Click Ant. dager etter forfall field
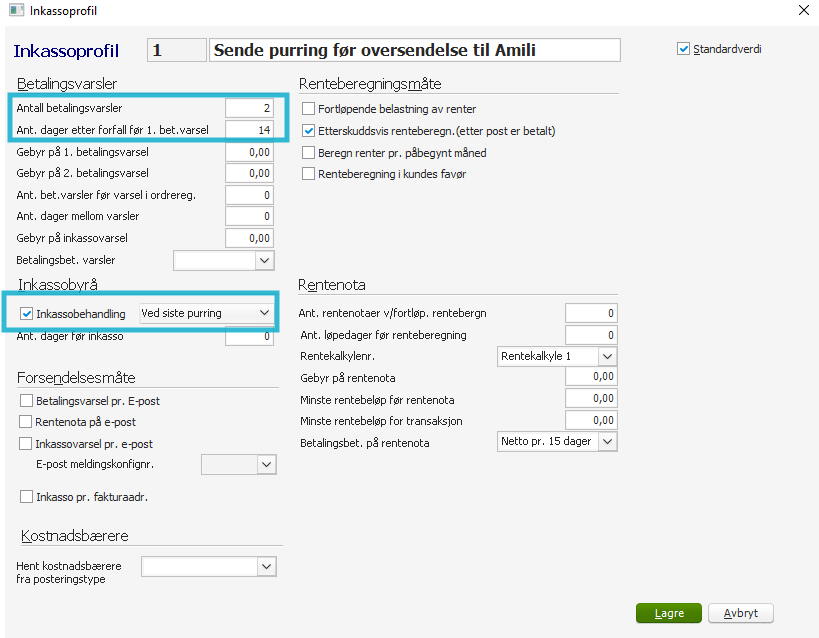The height and width of the screenshot is (638, 819). [x=250, y=130]
